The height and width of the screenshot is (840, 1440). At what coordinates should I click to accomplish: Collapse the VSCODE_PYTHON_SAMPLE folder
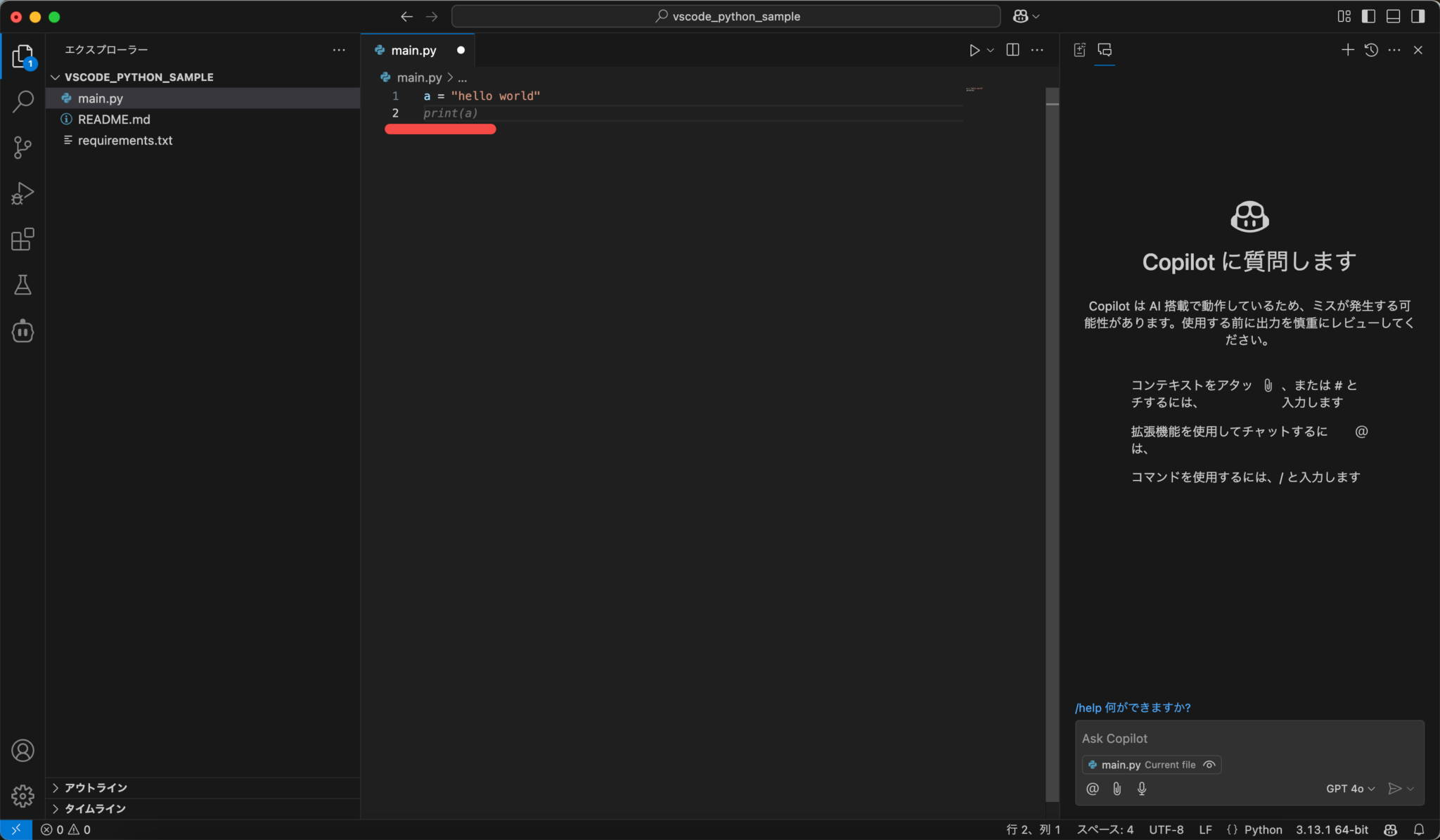point(55,77)
